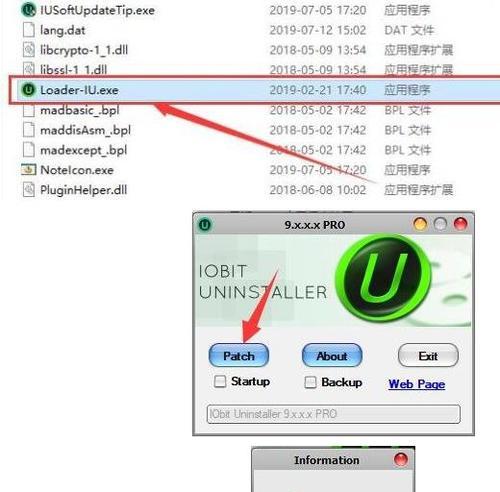Enable the Backup checkbox
Screen dimensions: 500x492
310,382
